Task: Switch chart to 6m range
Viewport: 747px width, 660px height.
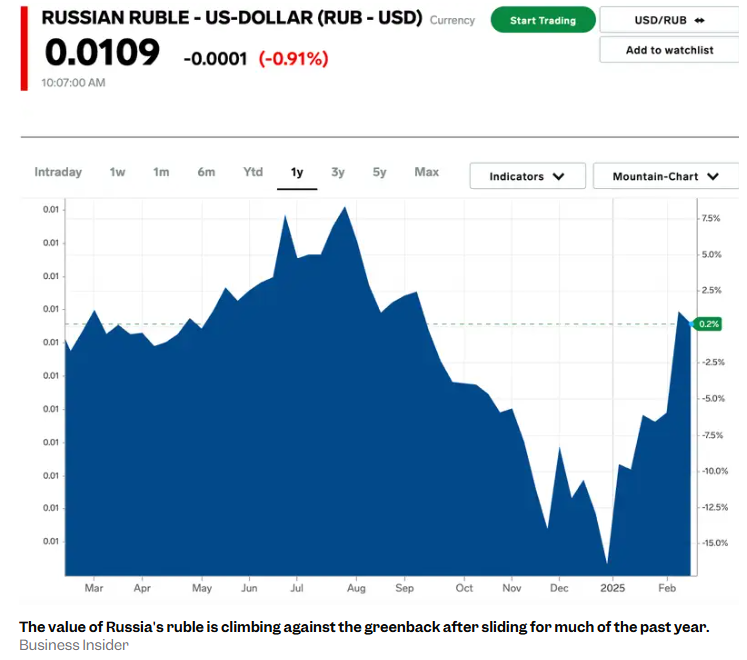Action: pos(206,172)
